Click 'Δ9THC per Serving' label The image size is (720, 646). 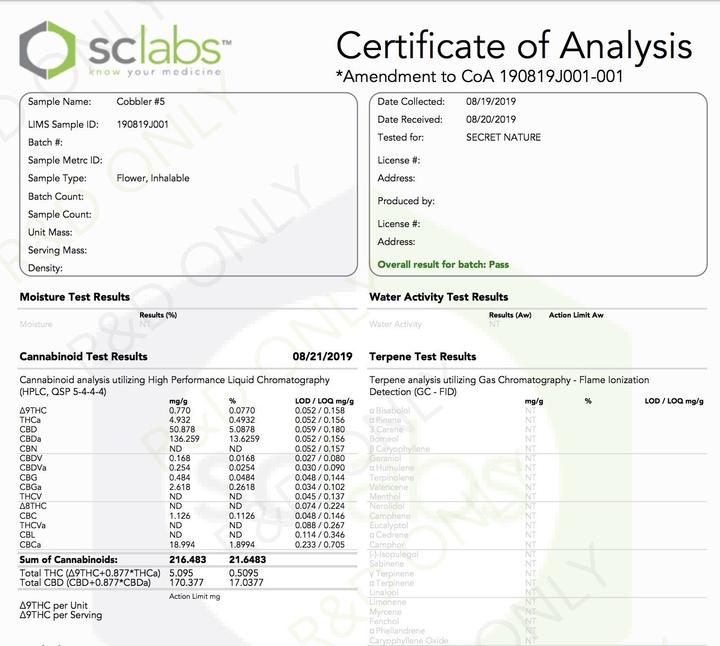61,615
